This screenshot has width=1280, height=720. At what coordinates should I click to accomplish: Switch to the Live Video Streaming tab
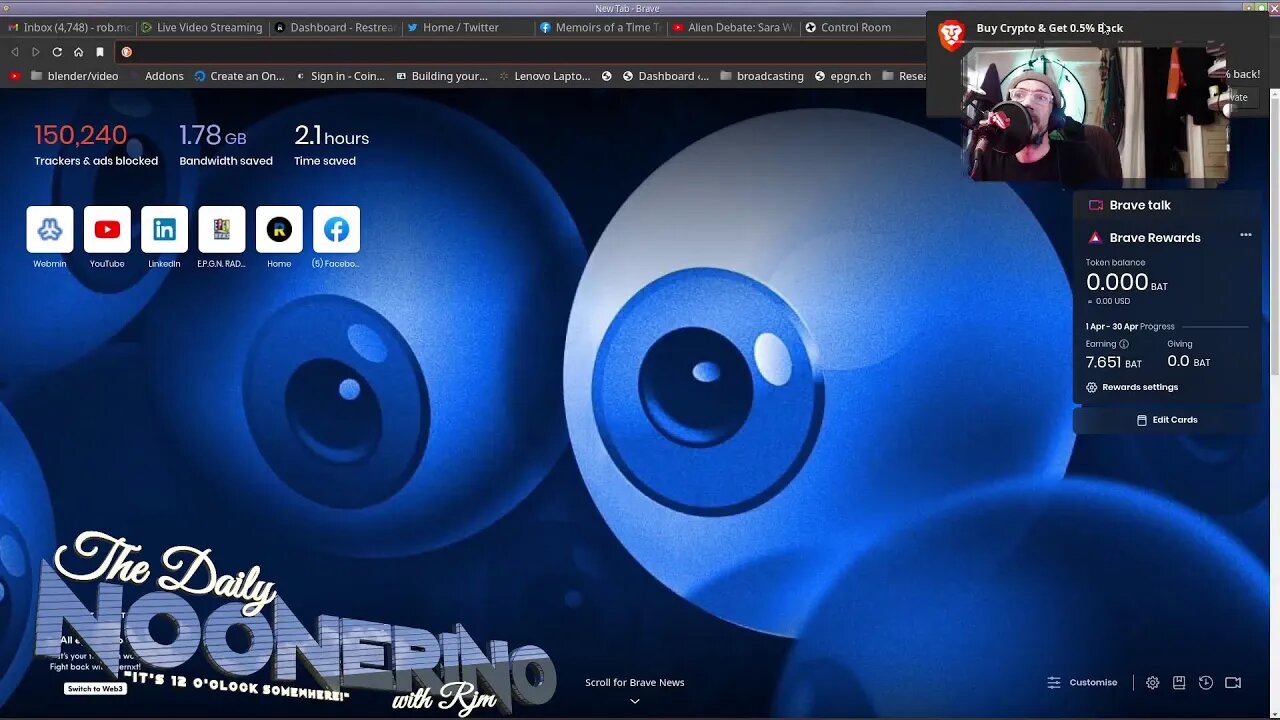(x=202, y=28)
